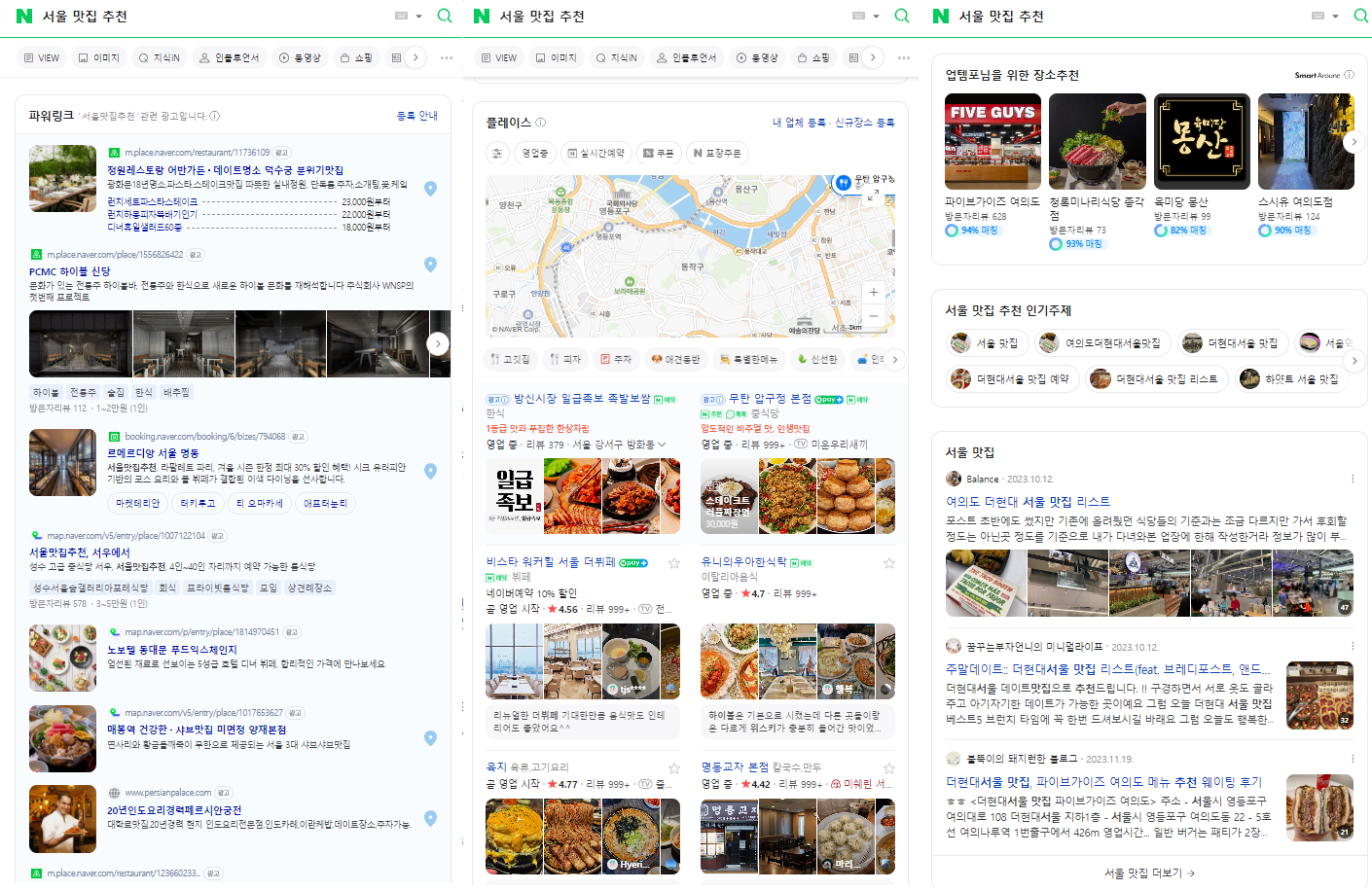The image size is (1372, 891).
Task: Save 명동교자 본점 with the star icon
Action: point(888,768)
